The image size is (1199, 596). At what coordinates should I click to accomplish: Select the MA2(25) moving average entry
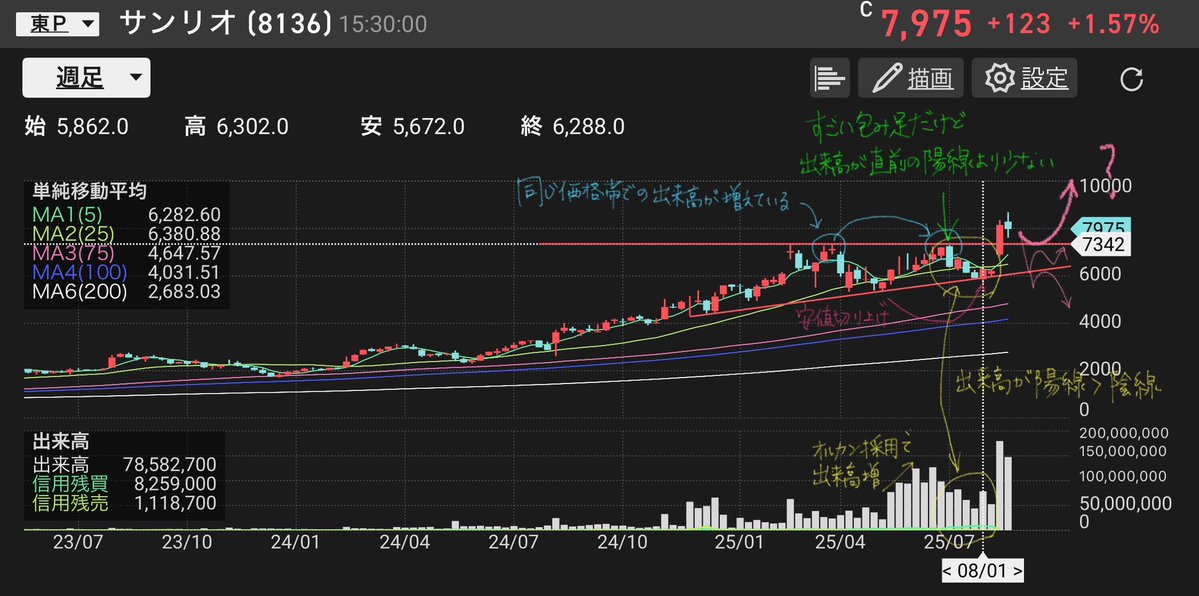coord(126,233)
